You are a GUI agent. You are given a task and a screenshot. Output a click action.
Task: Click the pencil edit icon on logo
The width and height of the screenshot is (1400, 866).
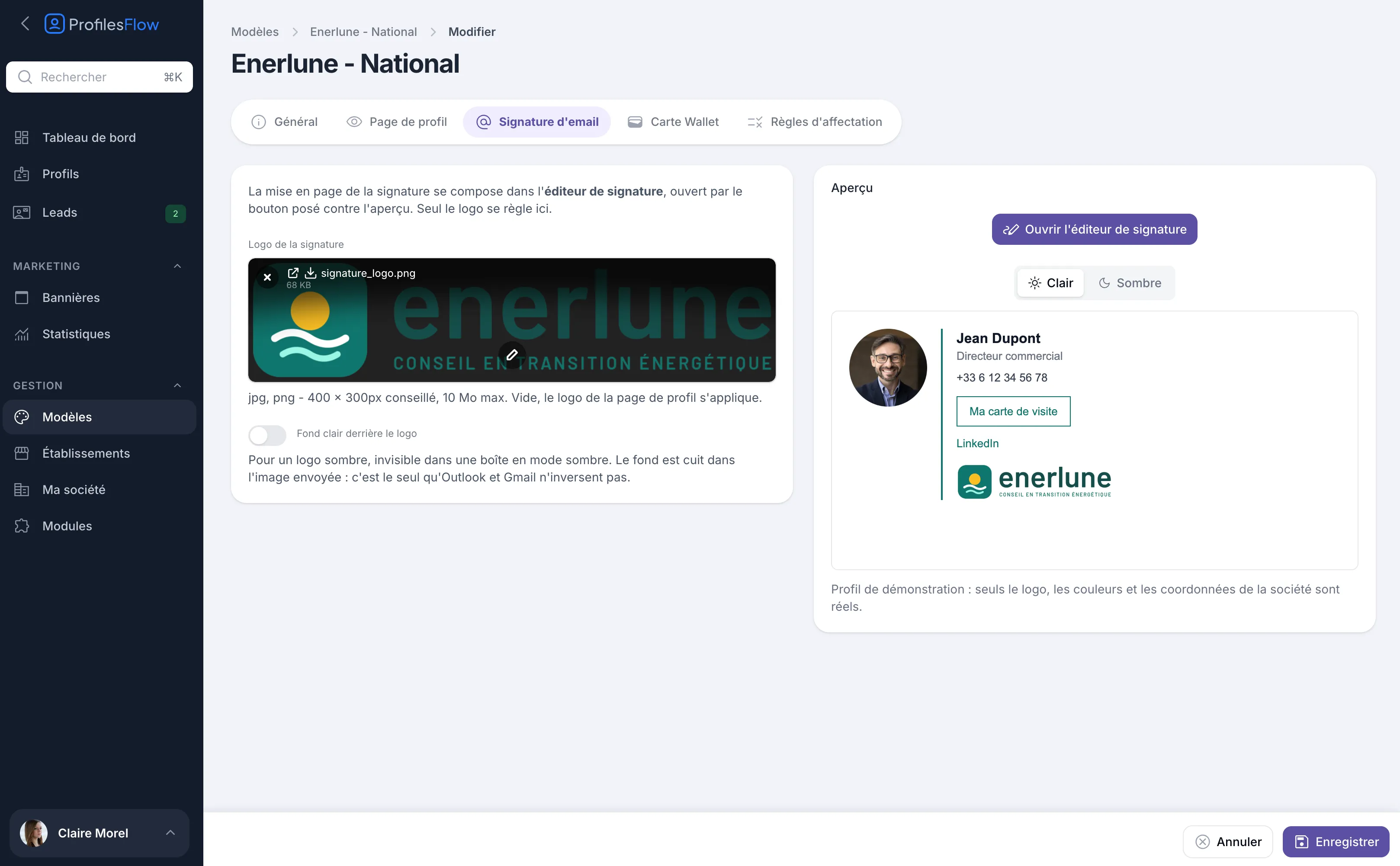(x=512, y=355)
